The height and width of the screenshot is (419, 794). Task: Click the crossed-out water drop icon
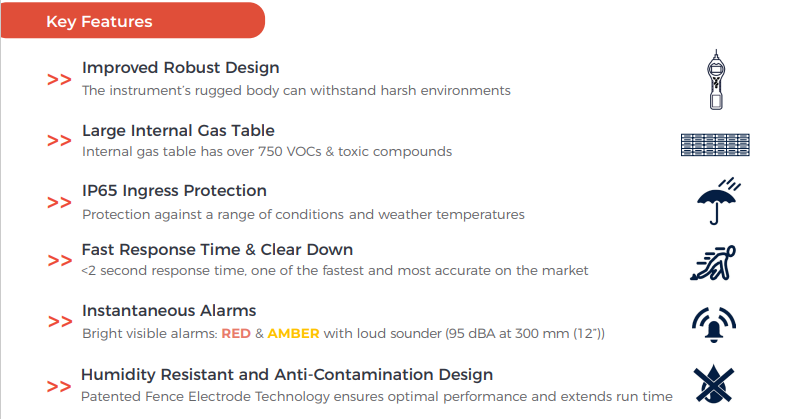[713, 384]
